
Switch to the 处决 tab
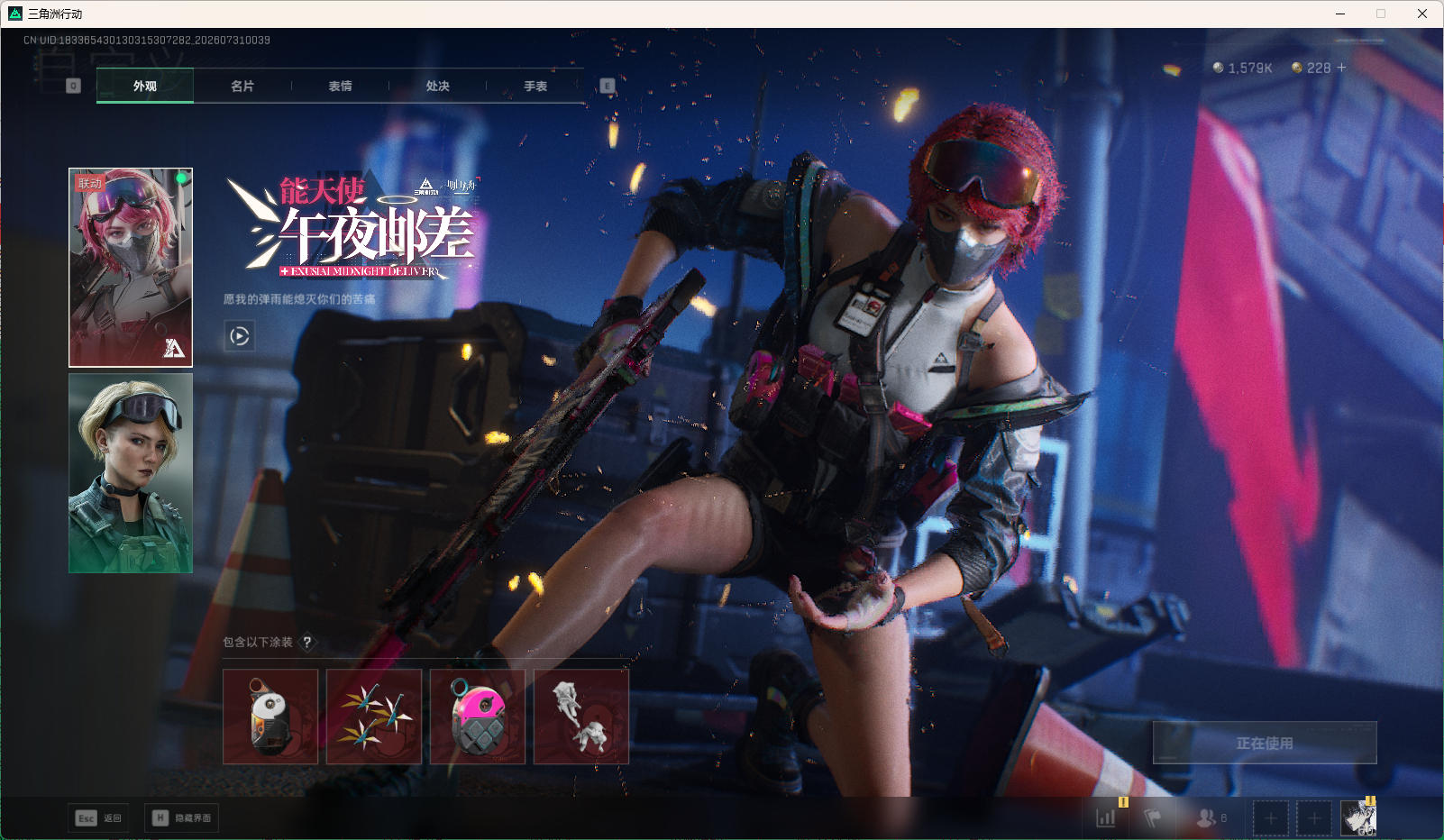[437, 87]
